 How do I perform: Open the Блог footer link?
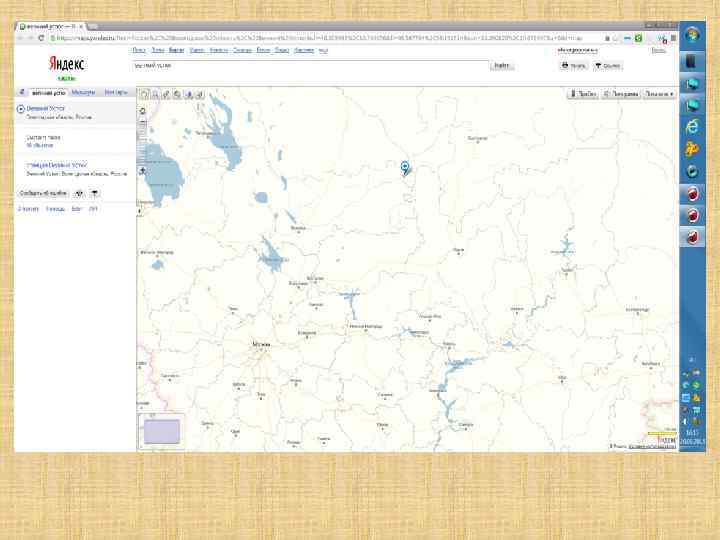click(x=76, y=209)
